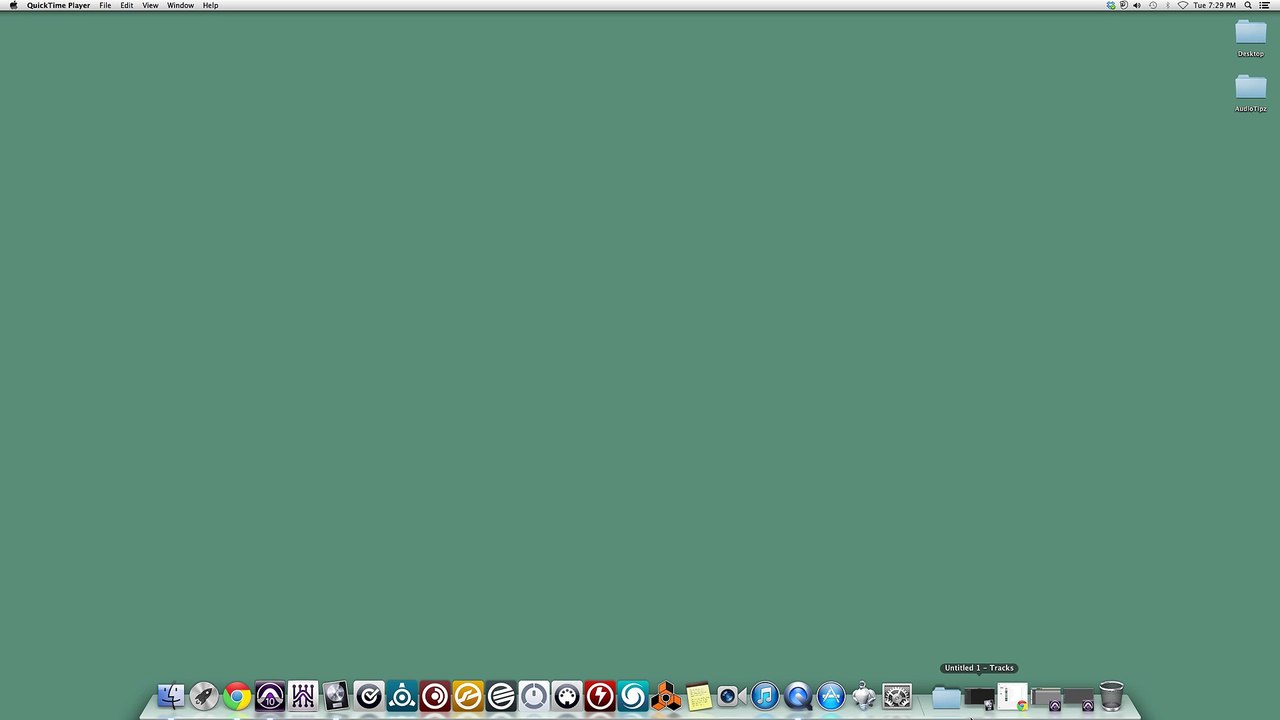Open Finder from the Dock
Viewport: 1280px width, 720px height.
pyautogui.click(x=171, y=695)
